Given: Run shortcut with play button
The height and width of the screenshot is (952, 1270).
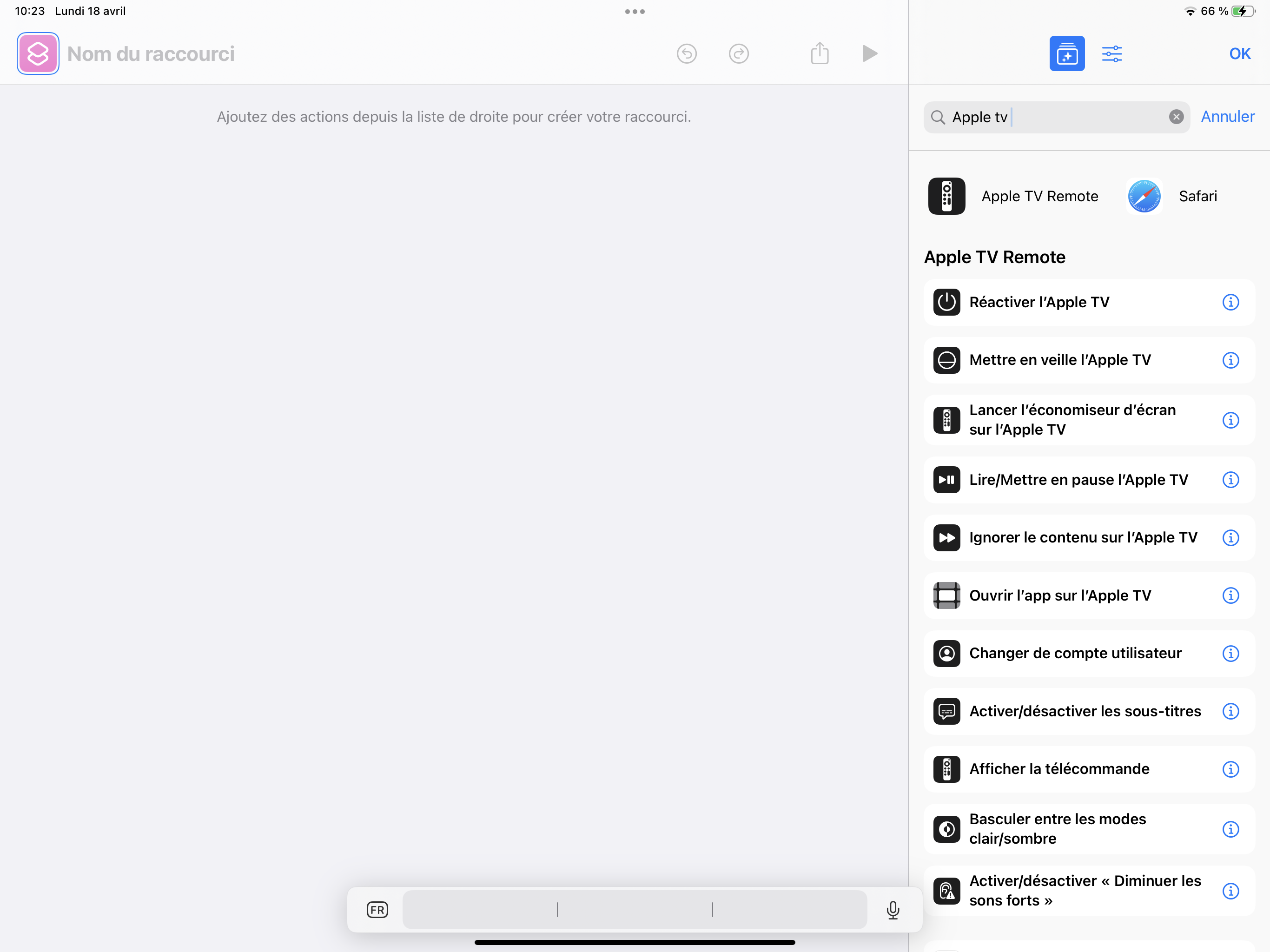Looking at the screenshot, I should point(869,53).
